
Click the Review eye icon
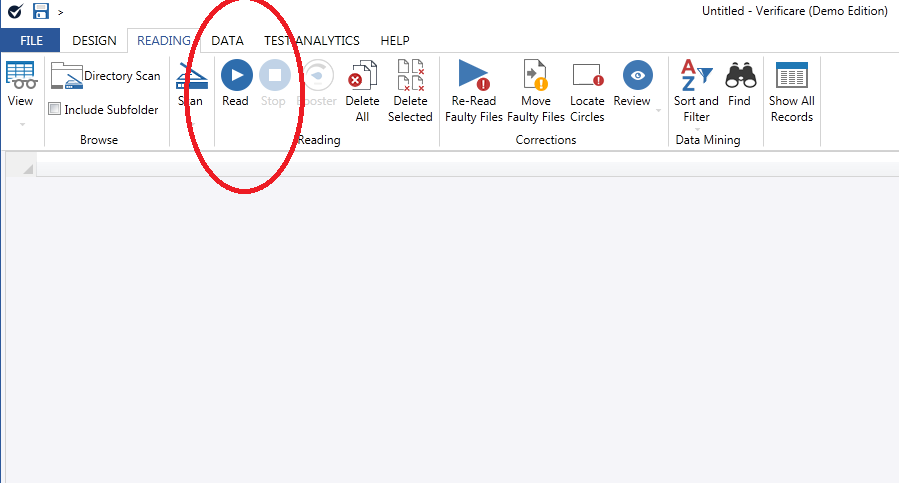[638, 75]
